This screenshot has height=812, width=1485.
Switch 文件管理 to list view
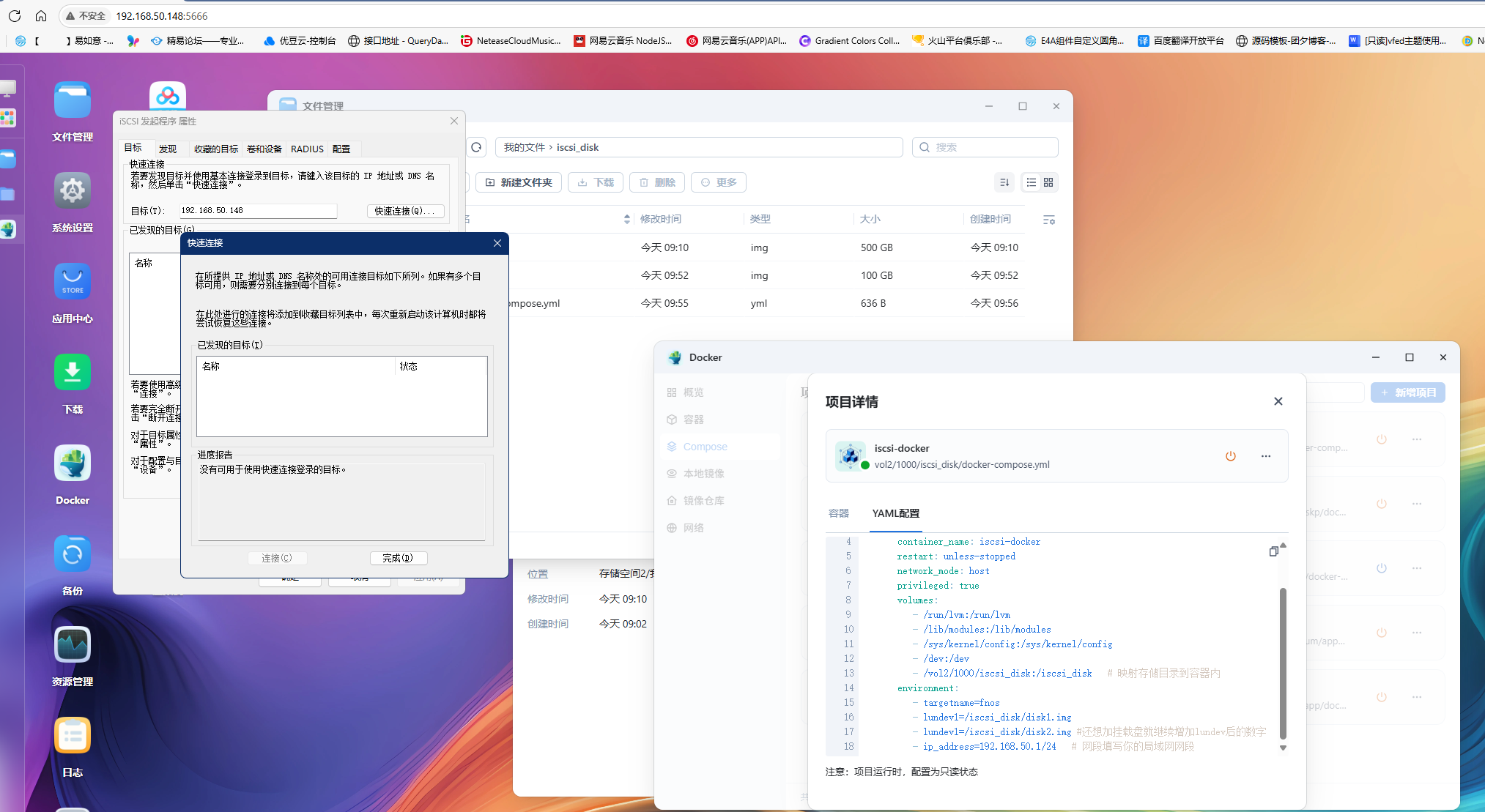[x=1032, y=182]
